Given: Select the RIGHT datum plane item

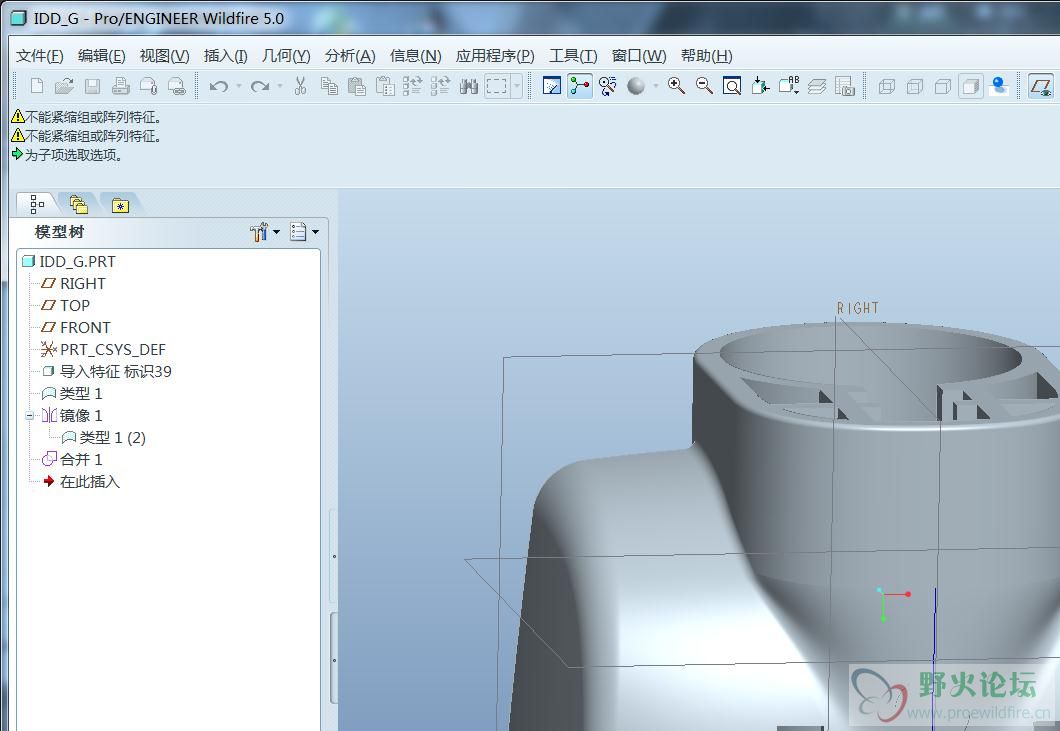Looking at the screenshot, I should click(73, 283).
